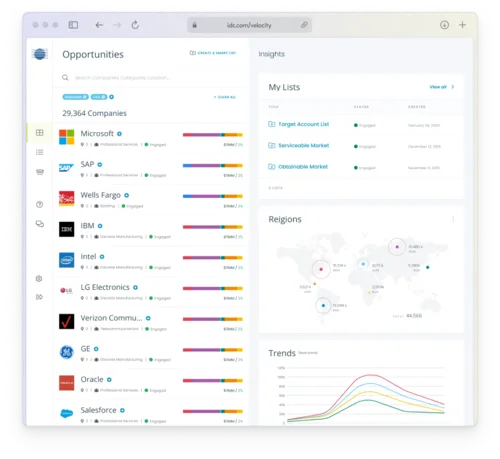
Task: Click the blue badge beside Wells Fargo
Action: pyautogui.click(x=127, y=195)
